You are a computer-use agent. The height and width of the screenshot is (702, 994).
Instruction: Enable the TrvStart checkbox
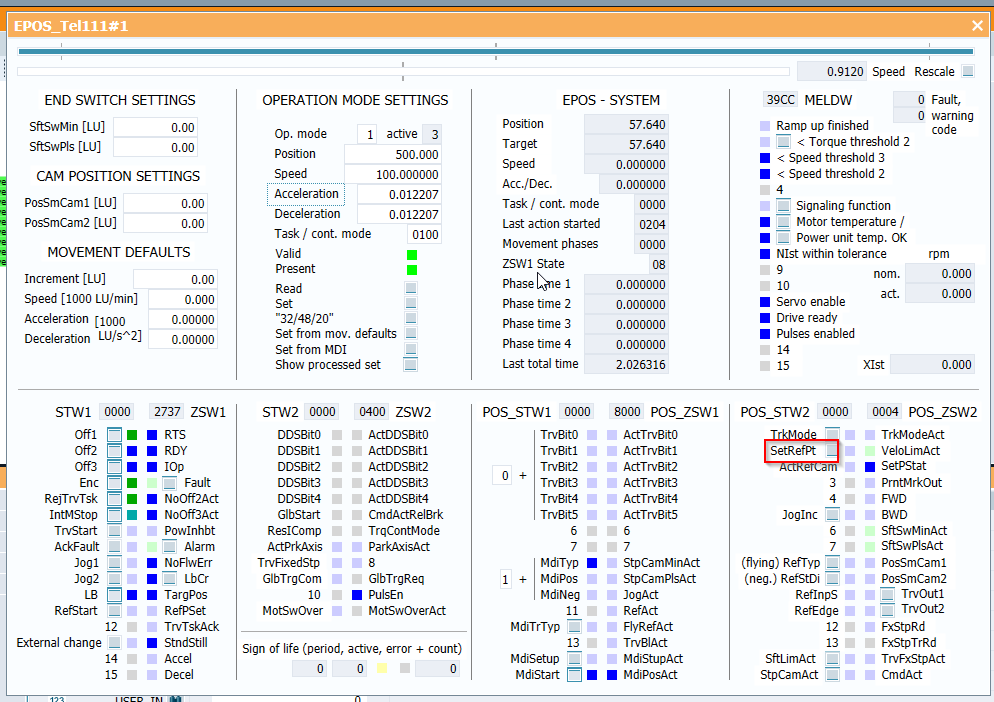click(x=114, y=531)
